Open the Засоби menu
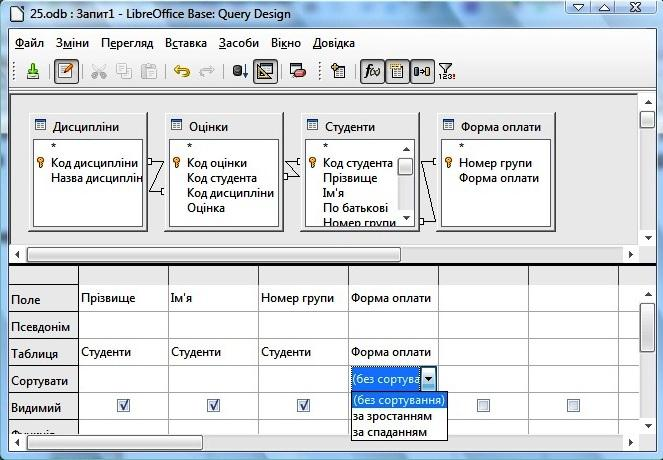Viewport: 663px width, 460px height. point(239,43)
